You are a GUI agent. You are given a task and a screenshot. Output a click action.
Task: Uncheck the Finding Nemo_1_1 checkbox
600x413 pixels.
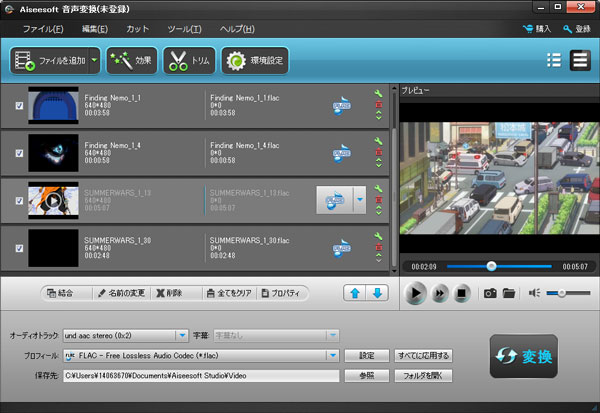coord(19,106)
